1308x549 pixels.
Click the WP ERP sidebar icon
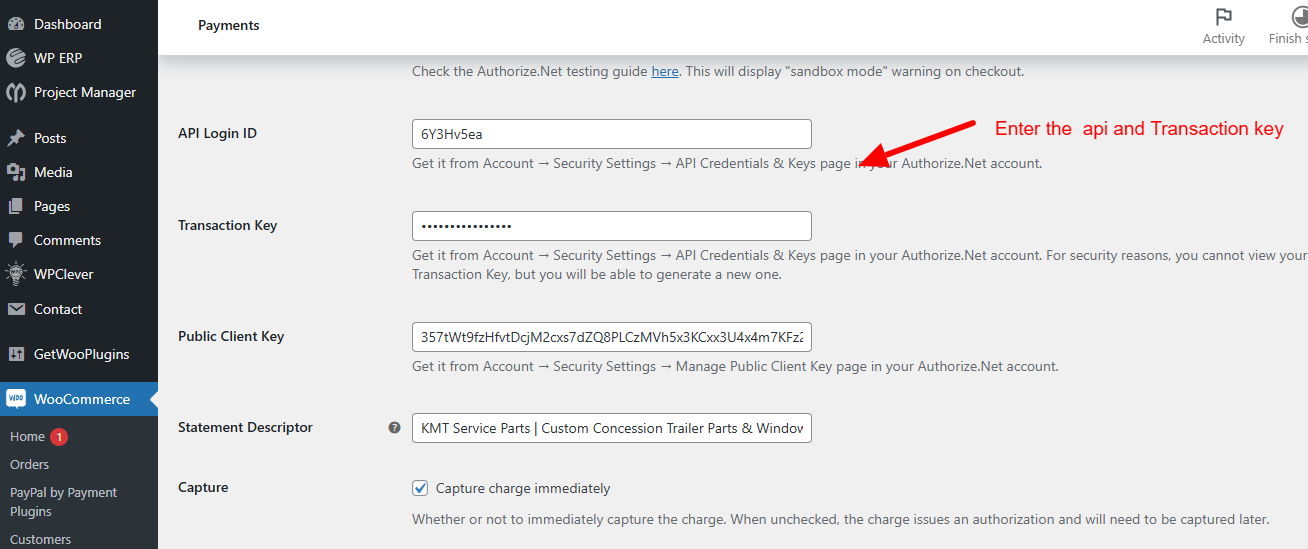tap(16, 58)
